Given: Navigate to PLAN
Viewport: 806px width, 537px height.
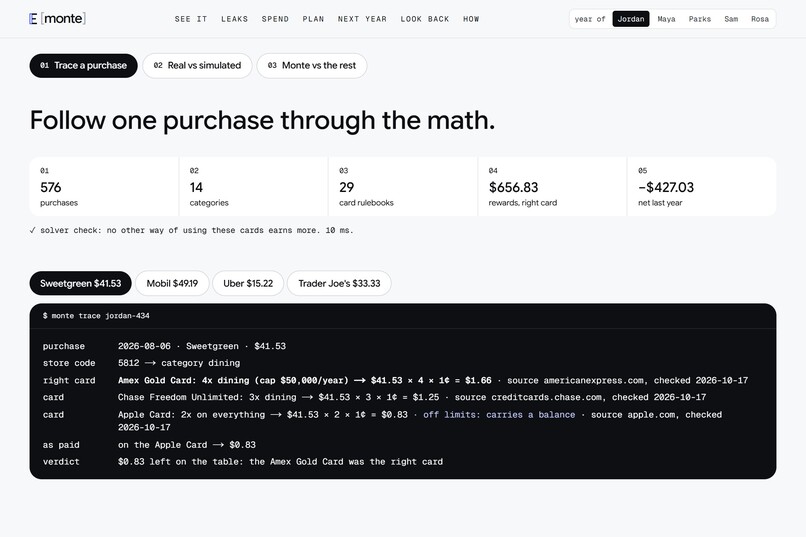Looking at the screenshot, I should click(x=313, y=19).
